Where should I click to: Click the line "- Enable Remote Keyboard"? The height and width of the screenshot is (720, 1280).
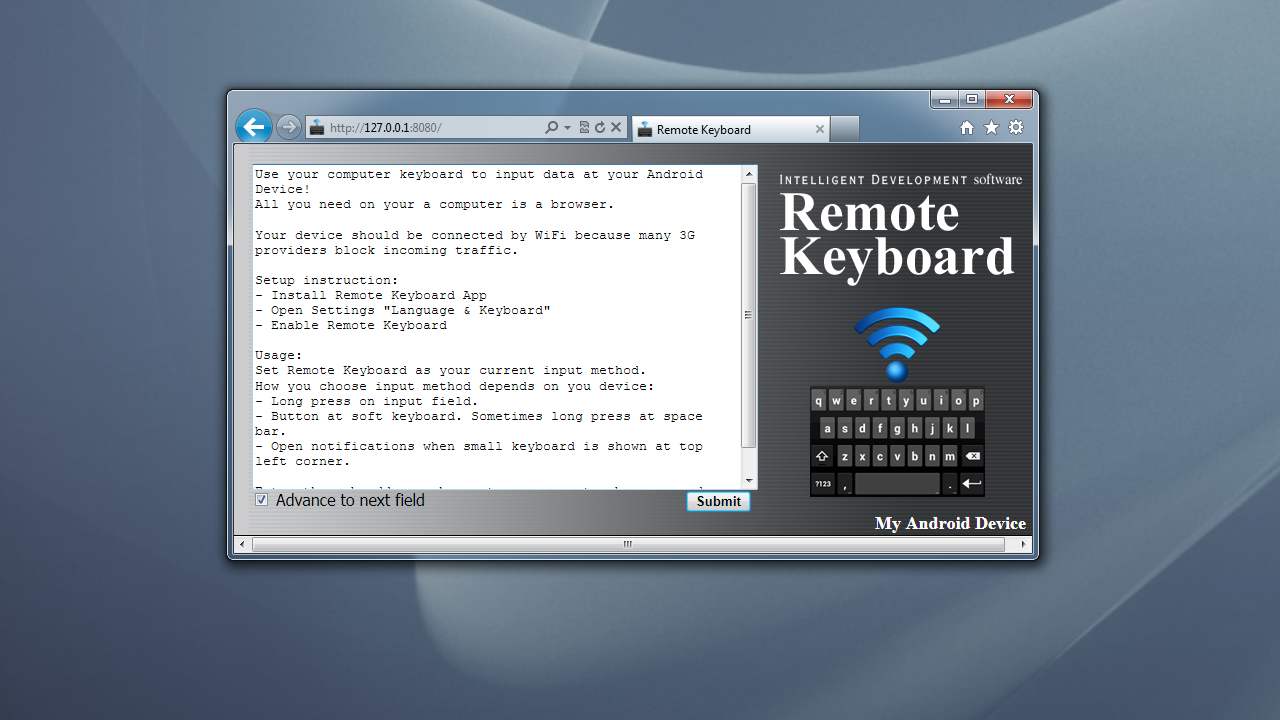click(x=351, y=325)
